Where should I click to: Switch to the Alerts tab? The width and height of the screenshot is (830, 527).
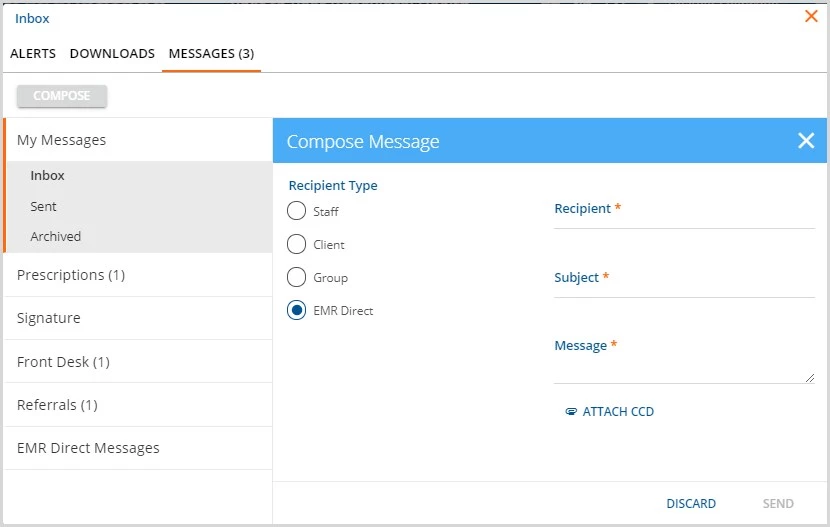[33, 53]
